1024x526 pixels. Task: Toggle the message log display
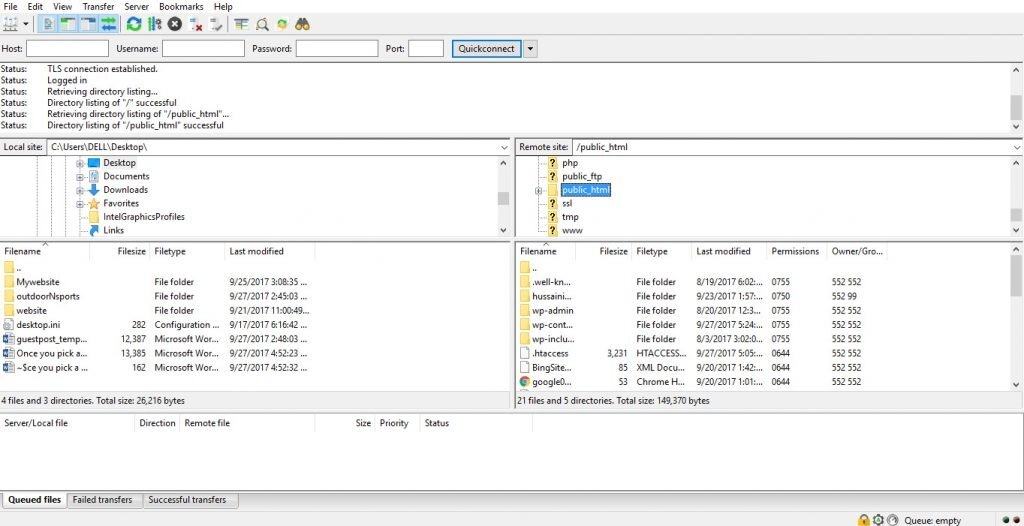pyautogui.click(x=47, y=24)
